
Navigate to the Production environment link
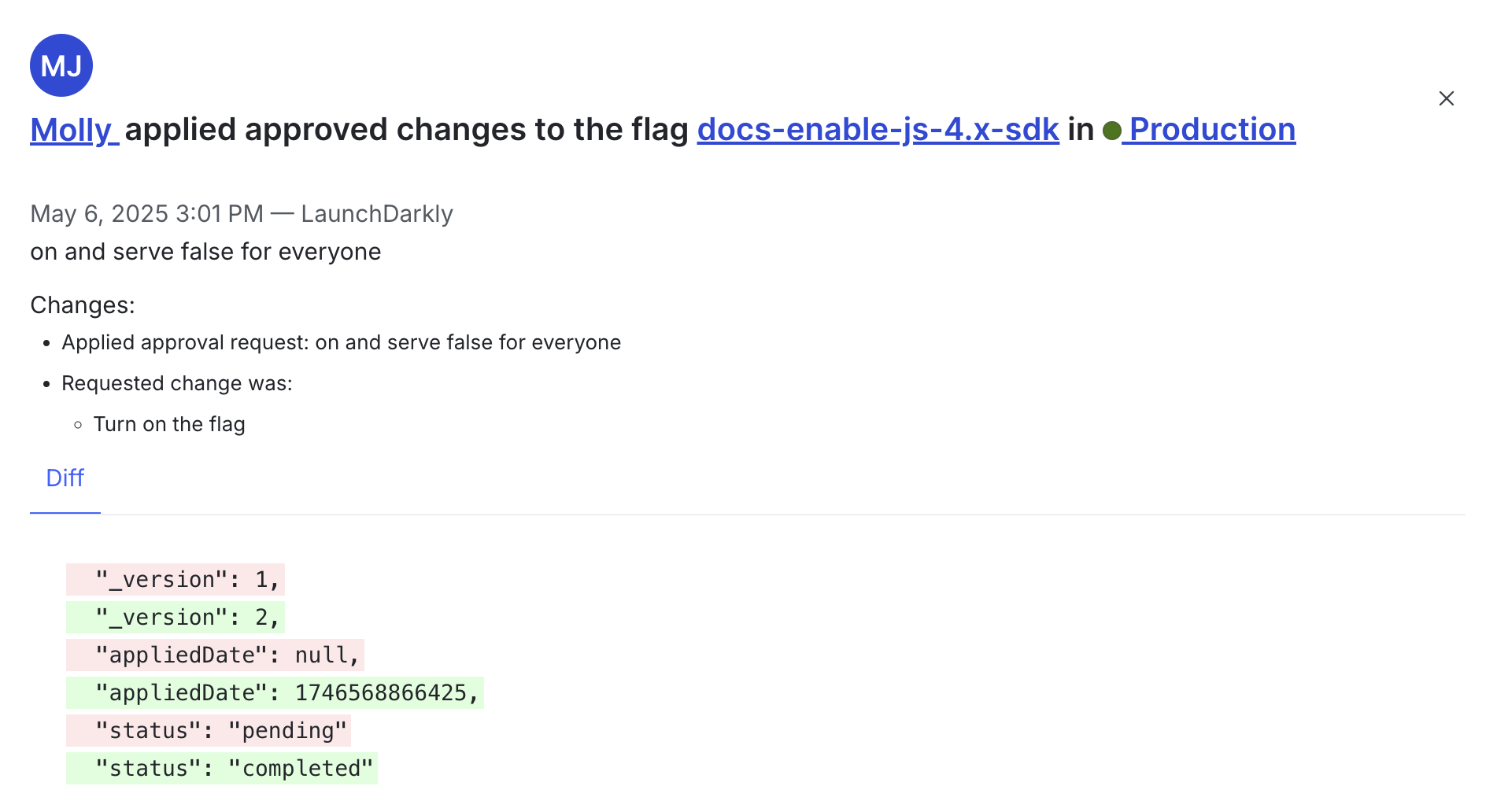click(1212, 130)
